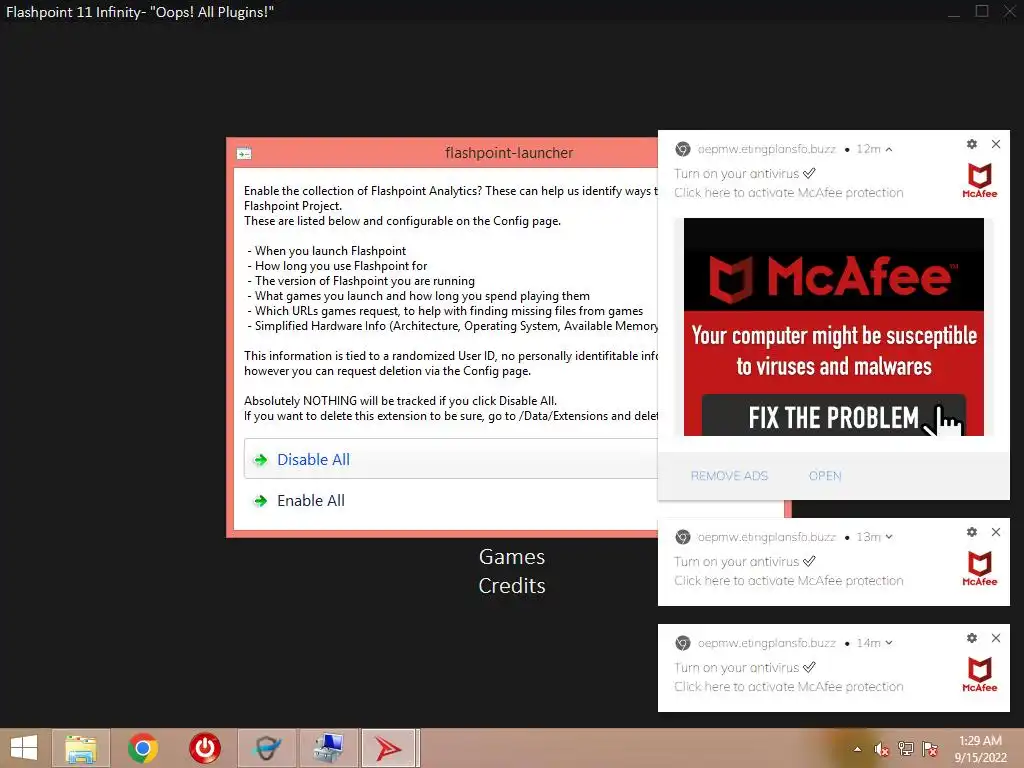Click 'Click here to activate' in 14m notification
Screen dimensions: 1024x768
coord(788,686)
